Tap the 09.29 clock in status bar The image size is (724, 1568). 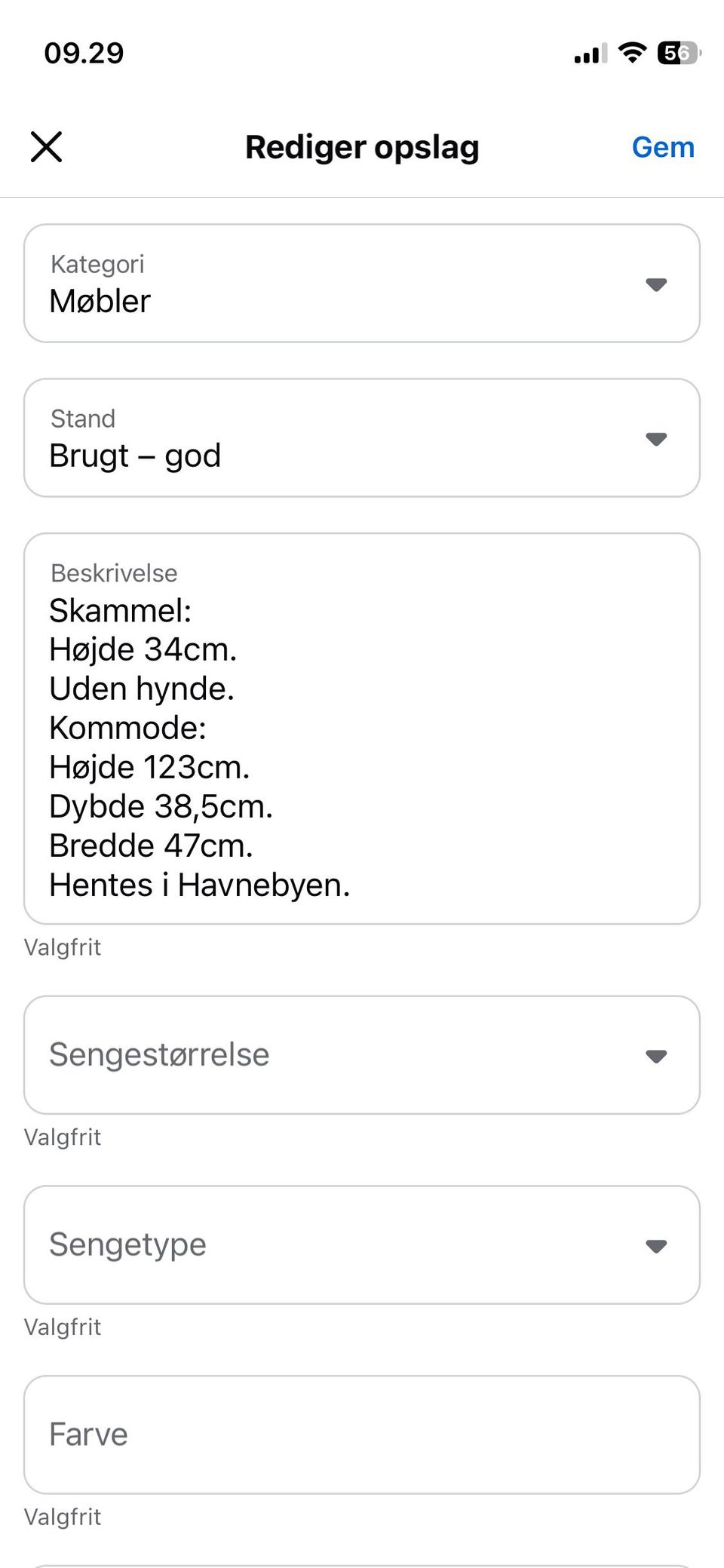[x=84, y=53]
